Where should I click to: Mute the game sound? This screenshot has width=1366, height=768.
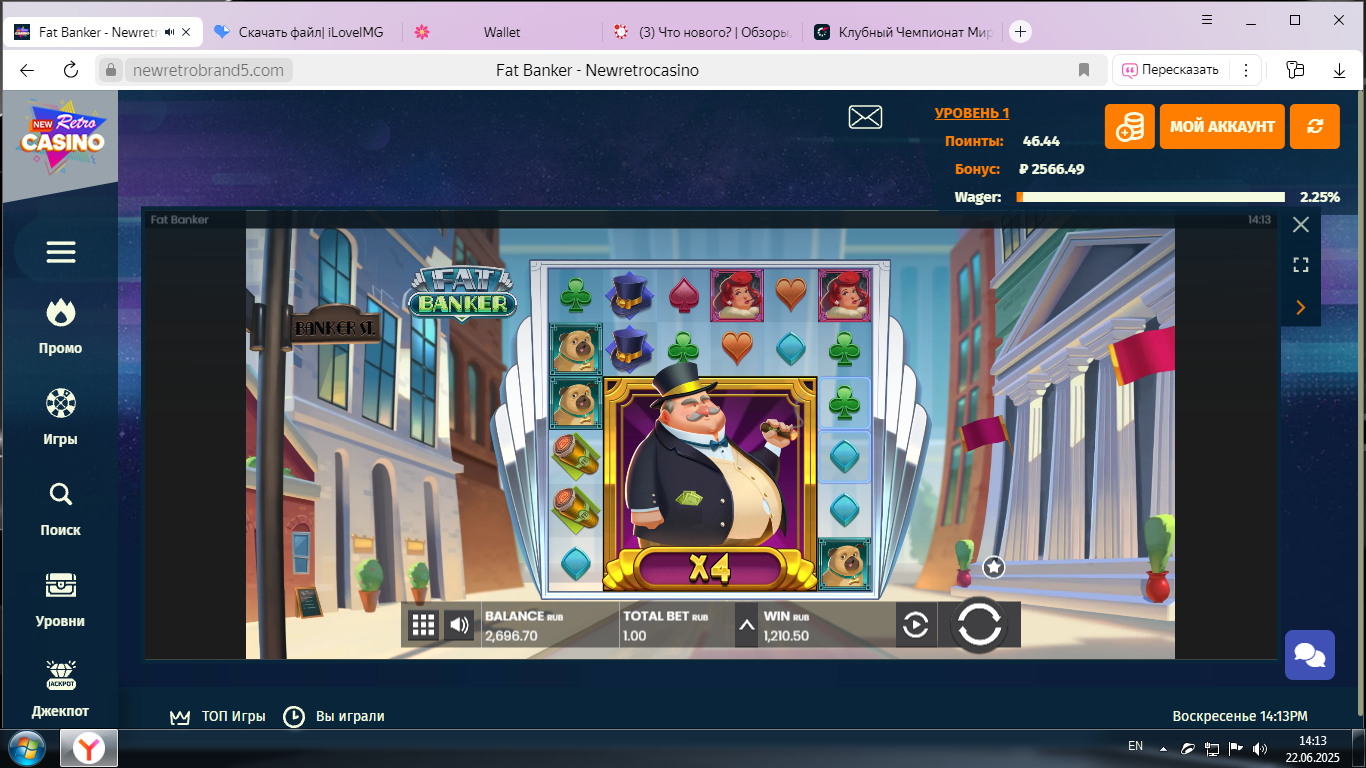459,626
